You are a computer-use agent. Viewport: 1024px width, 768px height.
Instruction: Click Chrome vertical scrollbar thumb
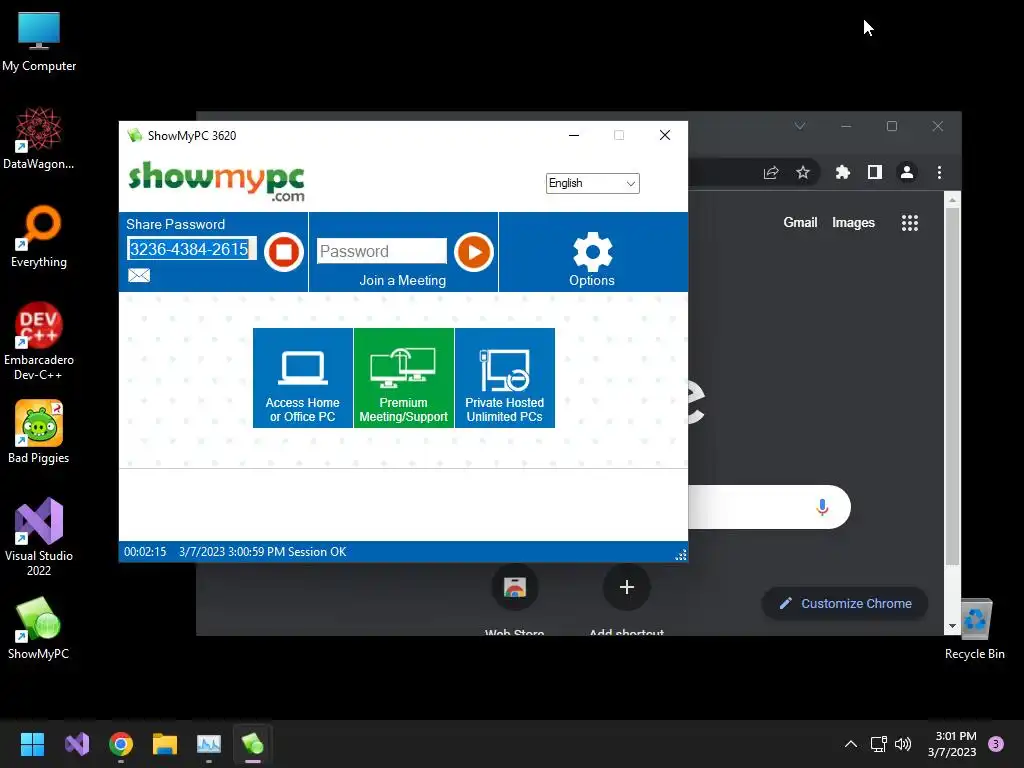pyautogui.click(x=952, y=385)
